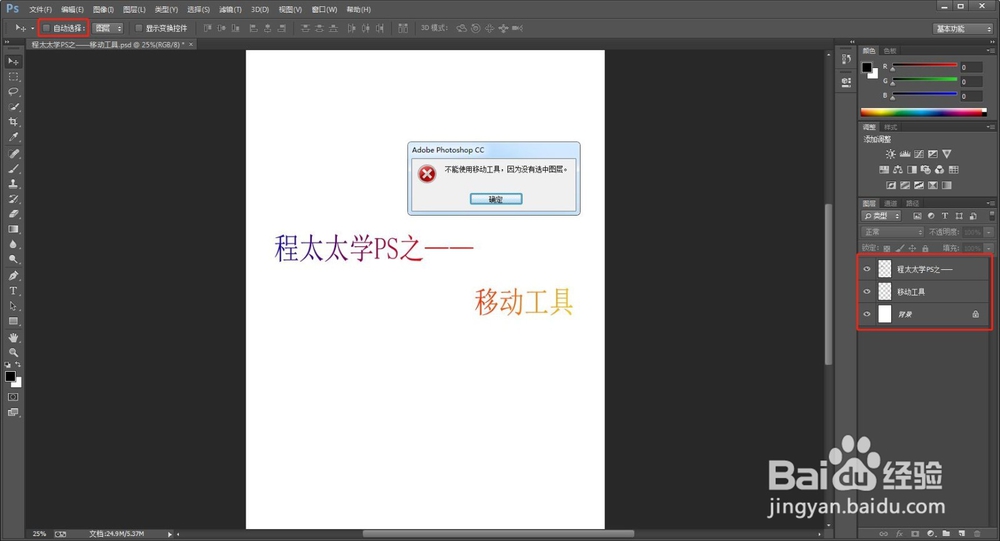Image resolution: width=1000 pixels, height=541 pixels.
Task: Select the Horizontal Type tool
Action: click(x=13, y=291)
